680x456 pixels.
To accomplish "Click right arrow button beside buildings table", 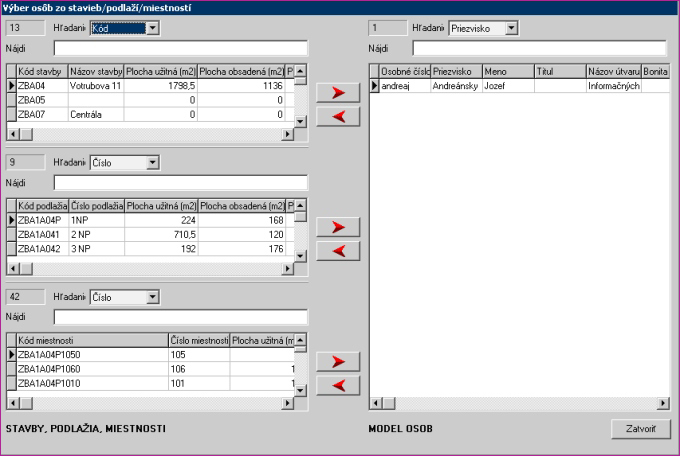I will point(337,93).
